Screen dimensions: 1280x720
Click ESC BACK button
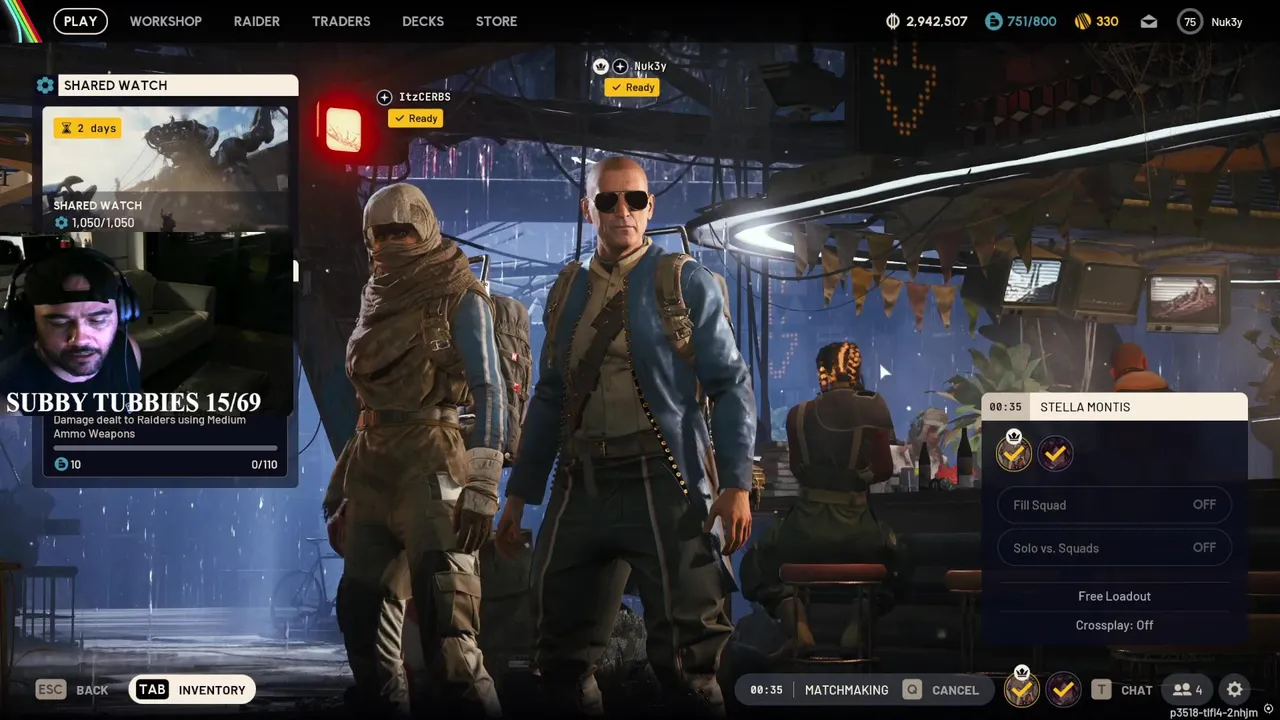pyautogui.click(x=72, y=690)
